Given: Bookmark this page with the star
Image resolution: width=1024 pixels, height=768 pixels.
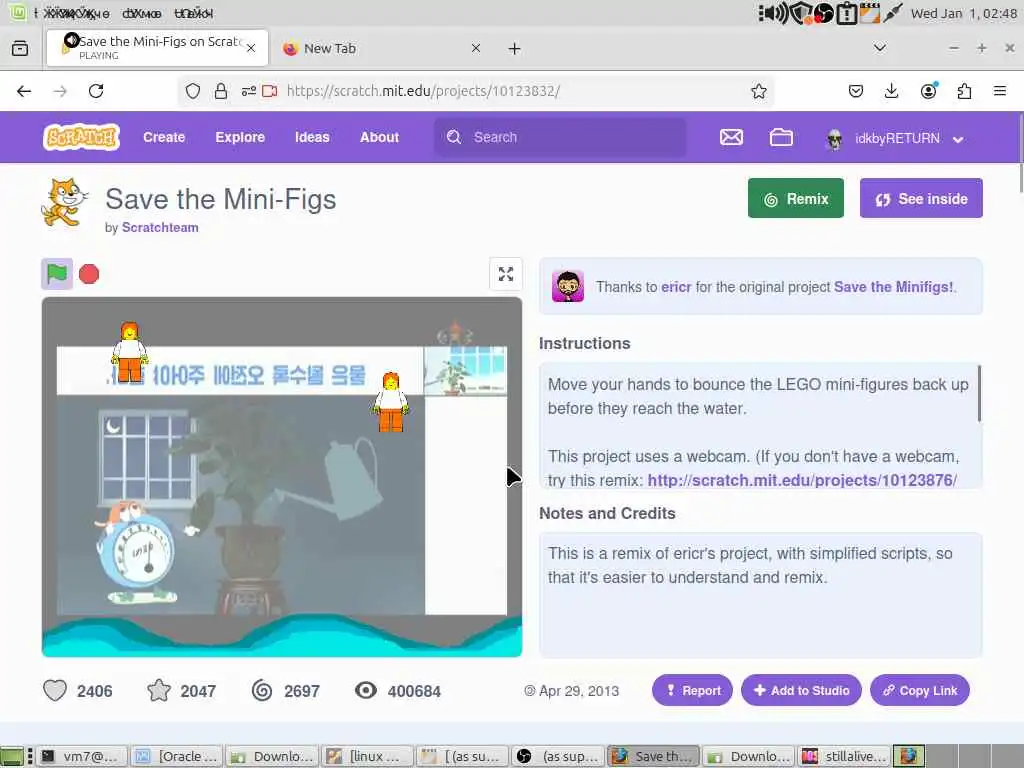Looking at the screenshot, I should point(758,91).
